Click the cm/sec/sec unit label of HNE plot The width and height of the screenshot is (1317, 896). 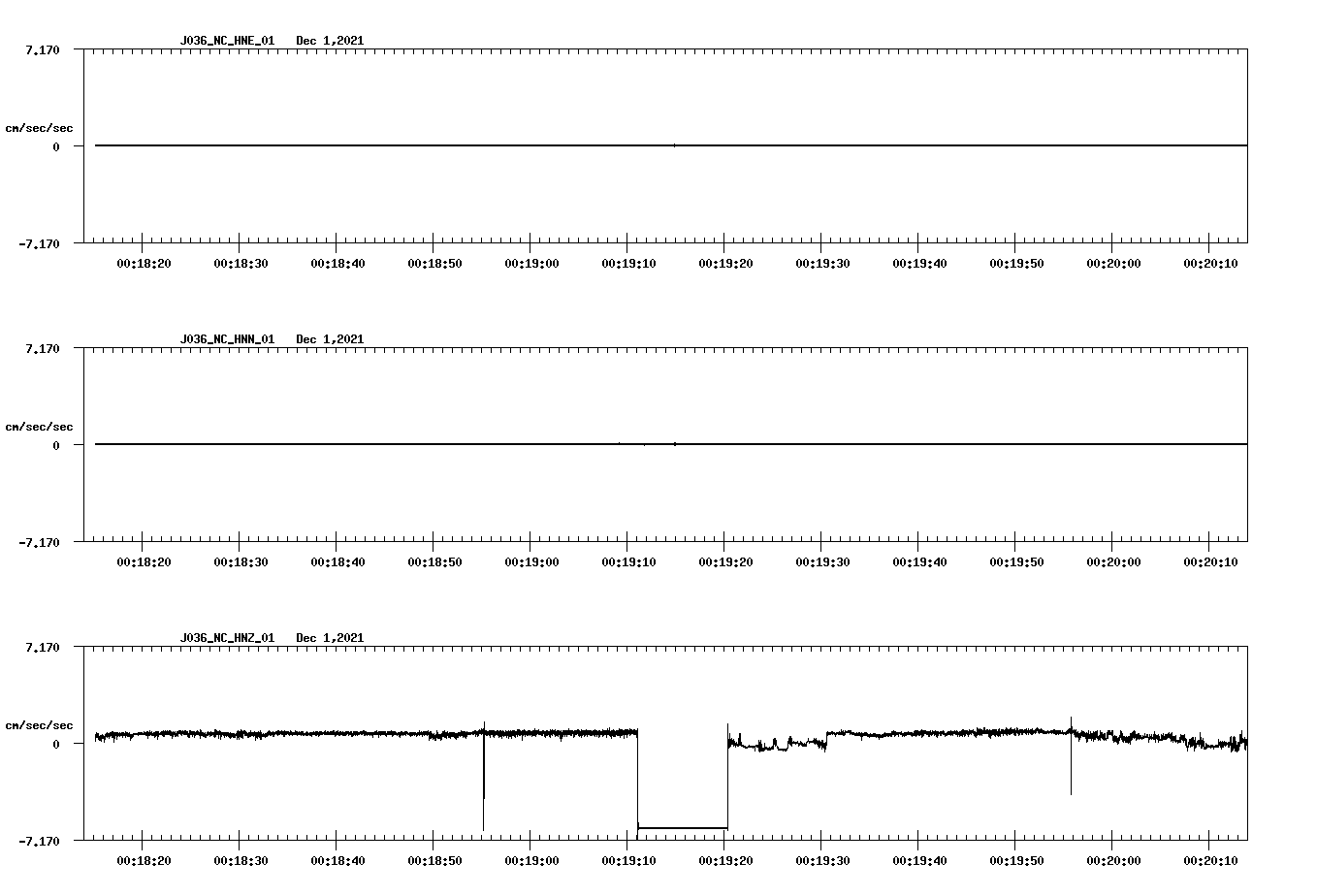[x=39, y=128]
